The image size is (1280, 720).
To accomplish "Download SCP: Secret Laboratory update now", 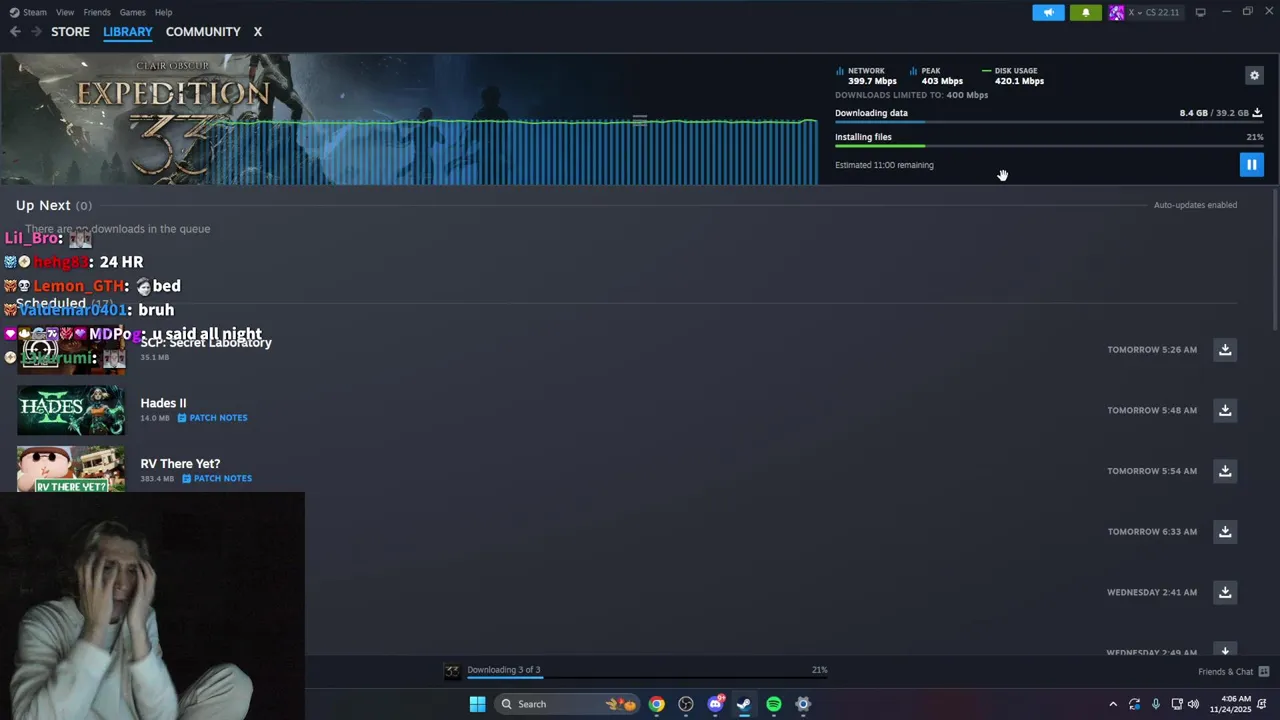I will [1225, 350].
